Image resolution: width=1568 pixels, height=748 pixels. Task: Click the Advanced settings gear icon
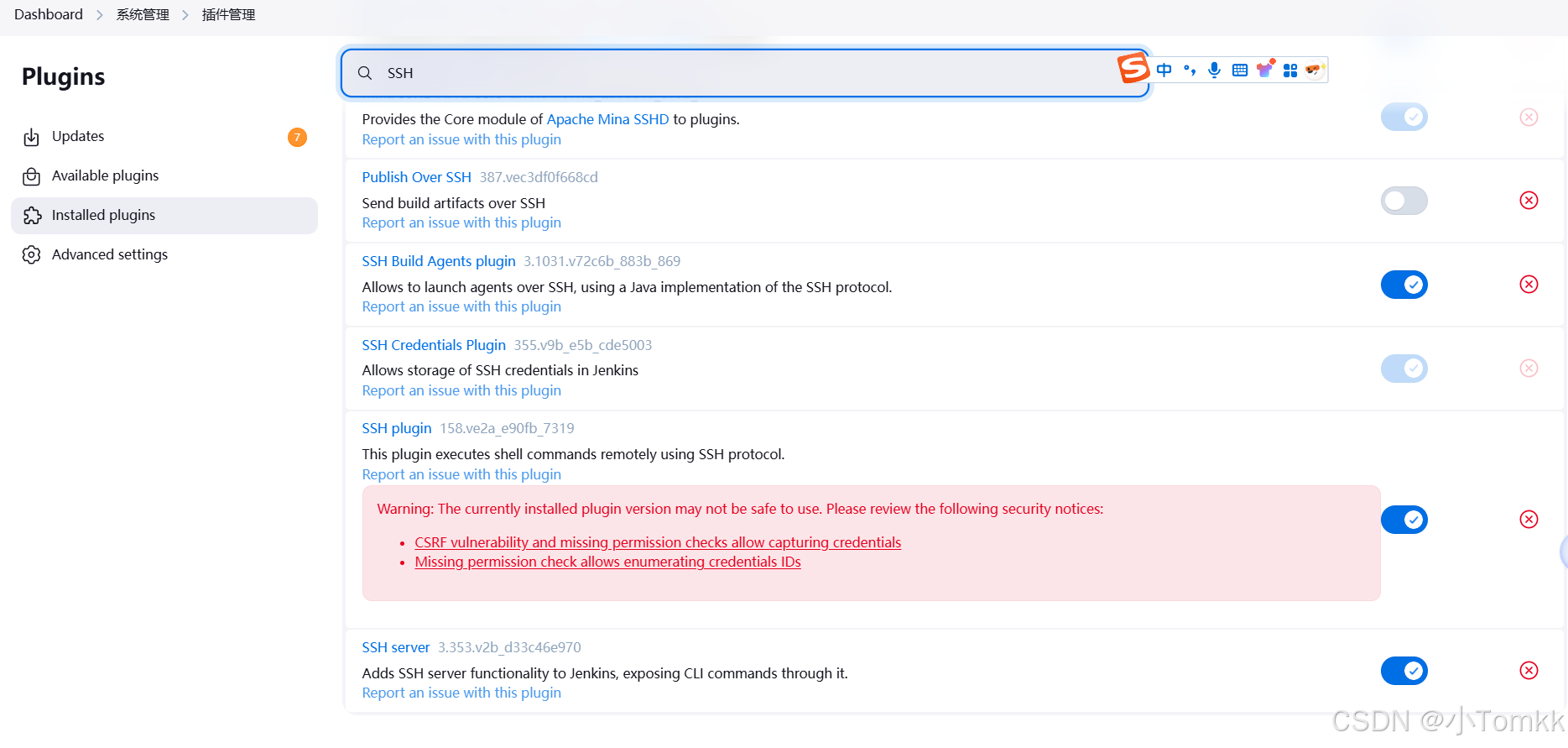tap(32, 255)
